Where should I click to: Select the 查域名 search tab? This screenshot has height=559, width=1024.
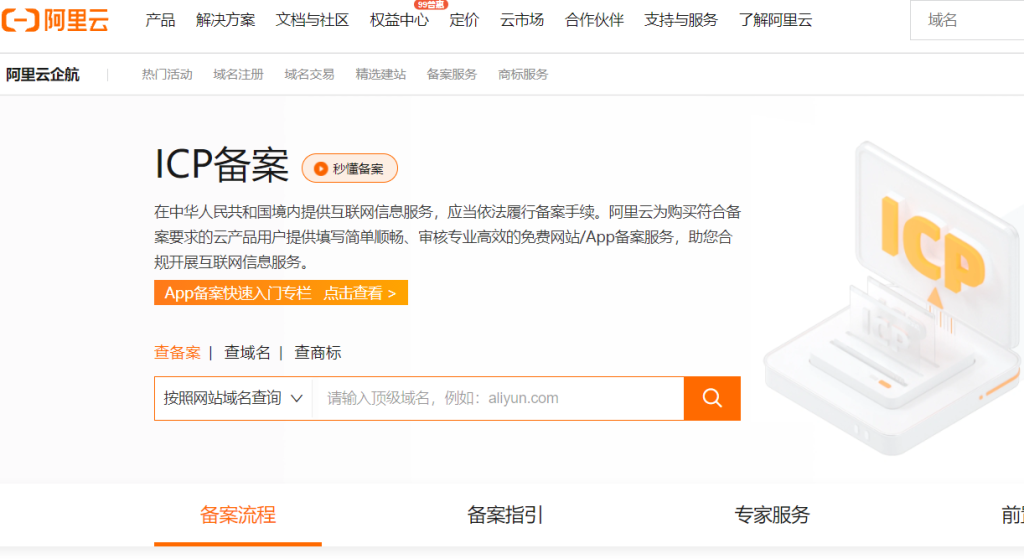[x=247, y=353]
